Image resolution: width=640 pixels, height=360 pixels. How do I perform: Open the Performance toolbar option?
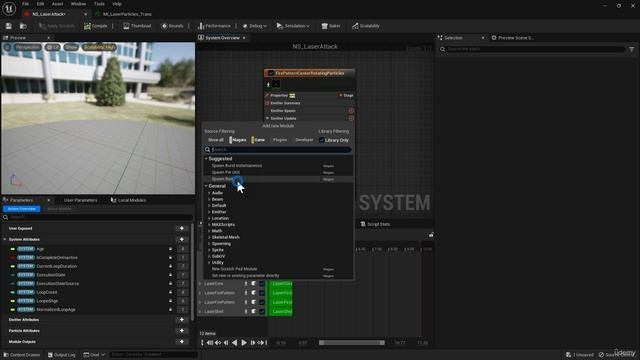point(214,26)
